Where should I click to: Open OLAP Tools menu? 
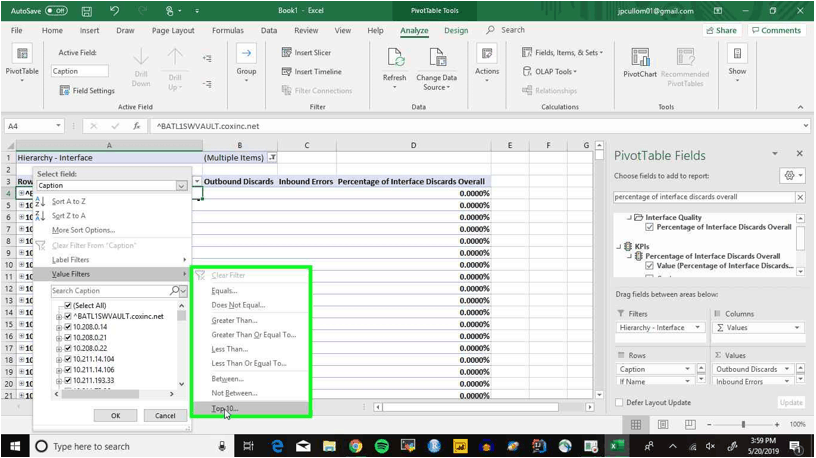coord(550,72)
